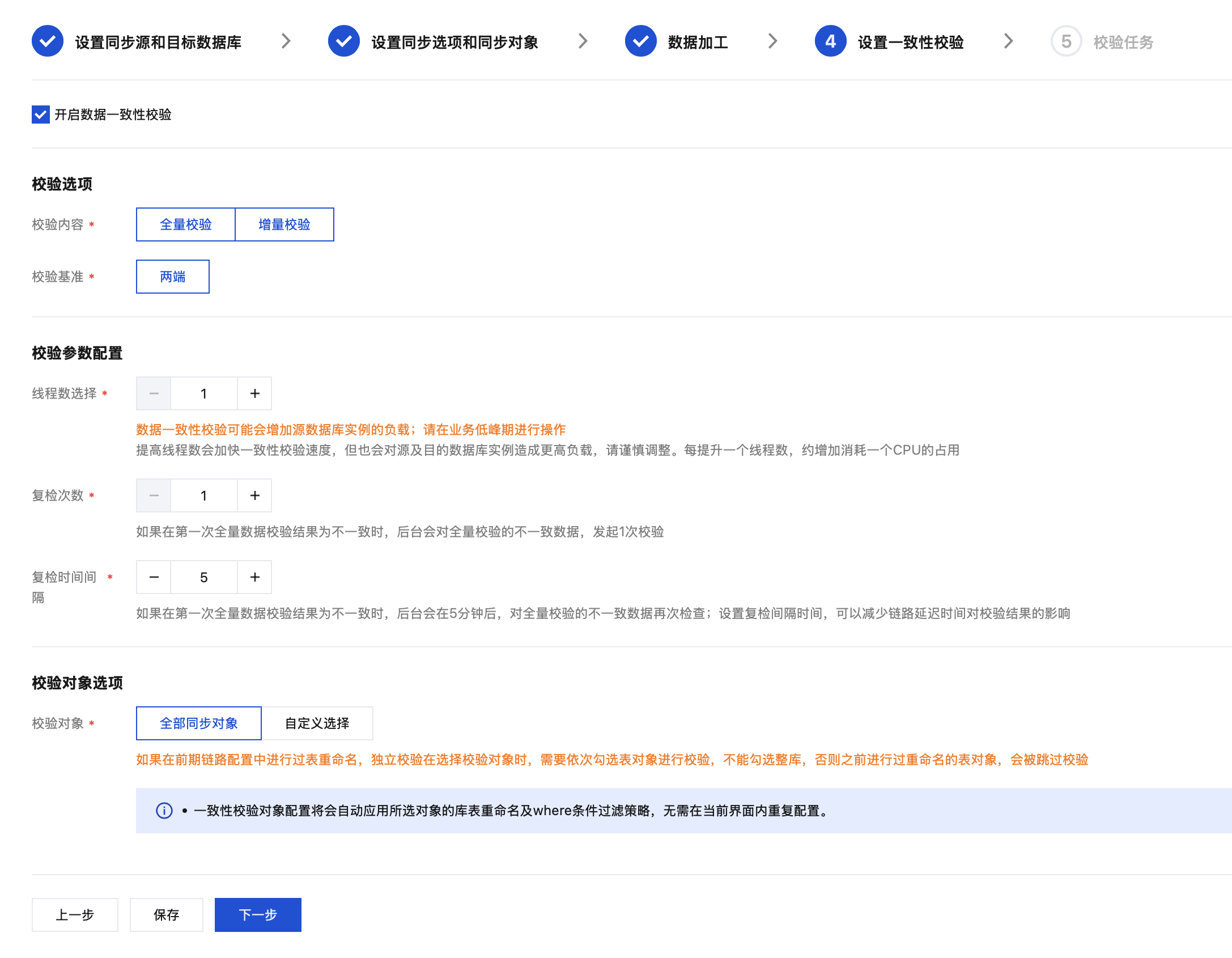Toggle the 增量校验 option
Image resolution: width=1232 pixels, height=958 pixels.
click(284, 224)
